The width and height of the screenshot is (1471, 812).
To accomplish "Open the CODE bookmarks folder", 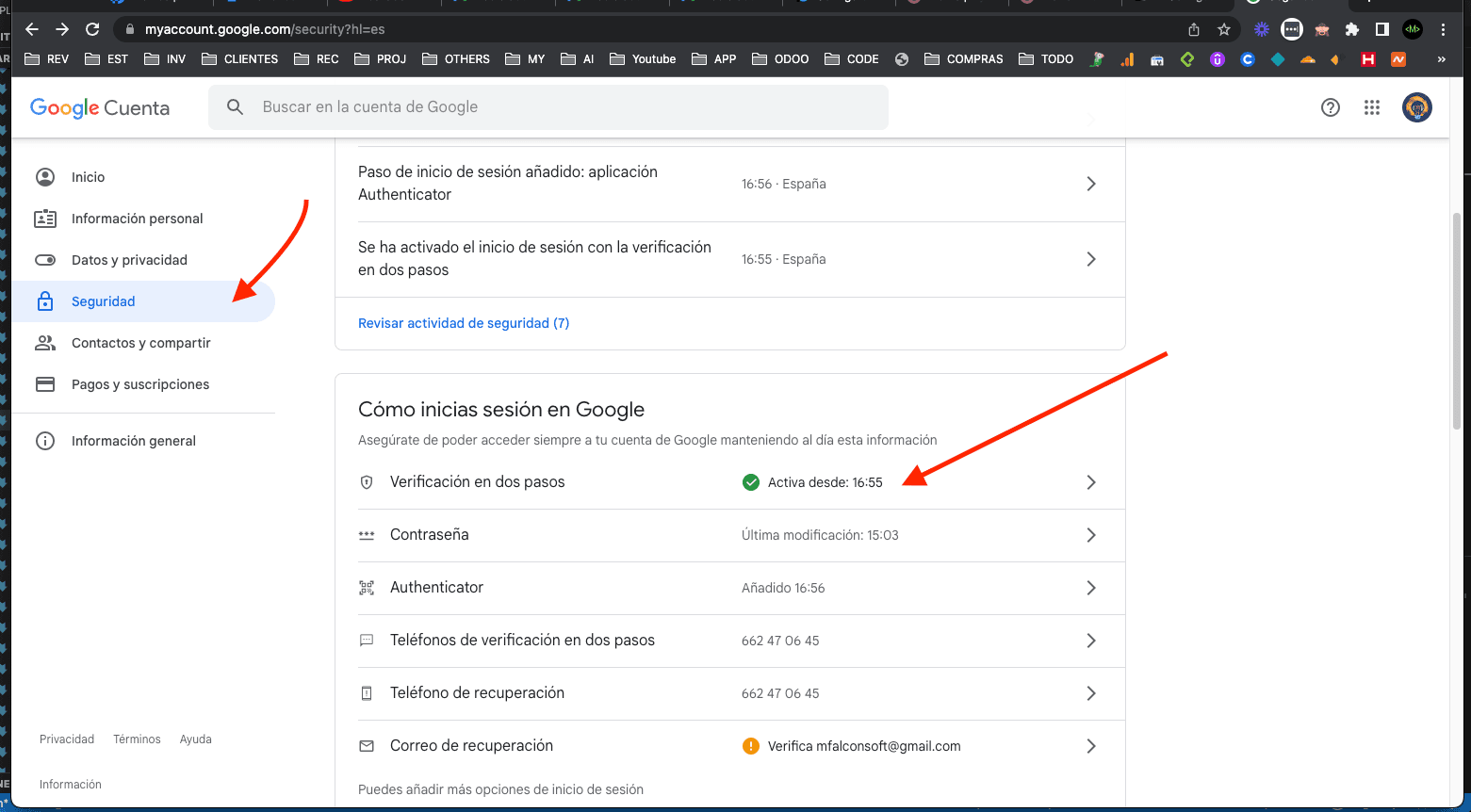I will 852,59.
